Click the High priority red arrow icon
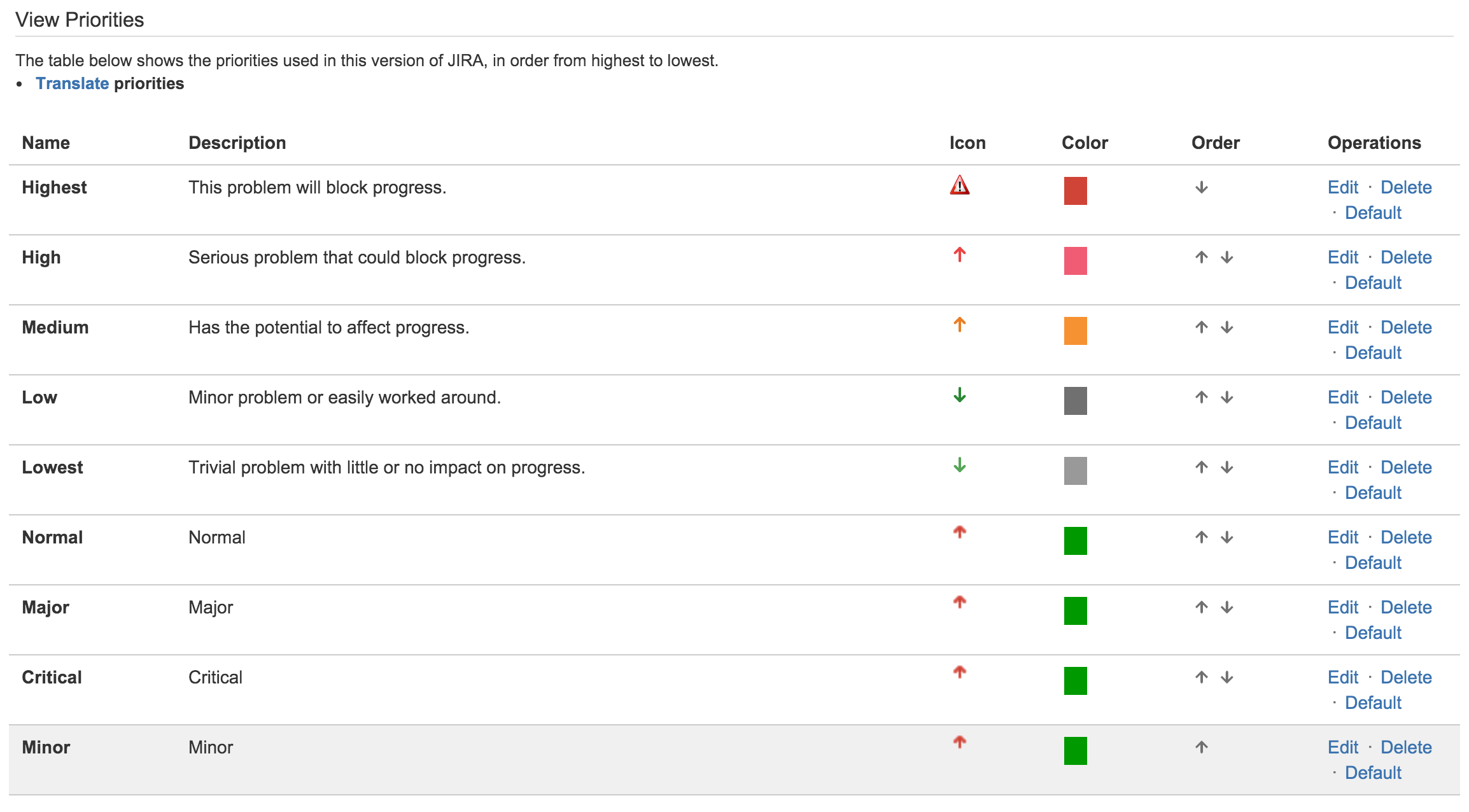Viewport: 1469px width, 812px height. pos(959,255)
